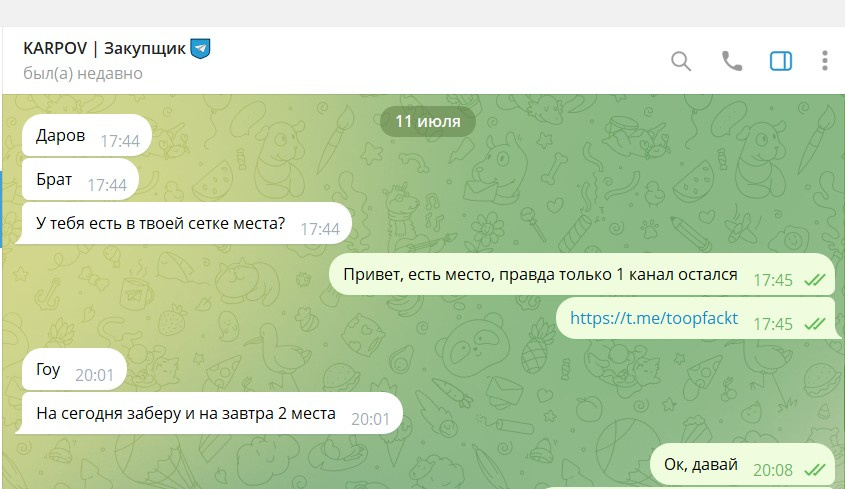Screen dimensions: 845x489
Task: Open the three-dot more options menu
Action: click(825, 61)
